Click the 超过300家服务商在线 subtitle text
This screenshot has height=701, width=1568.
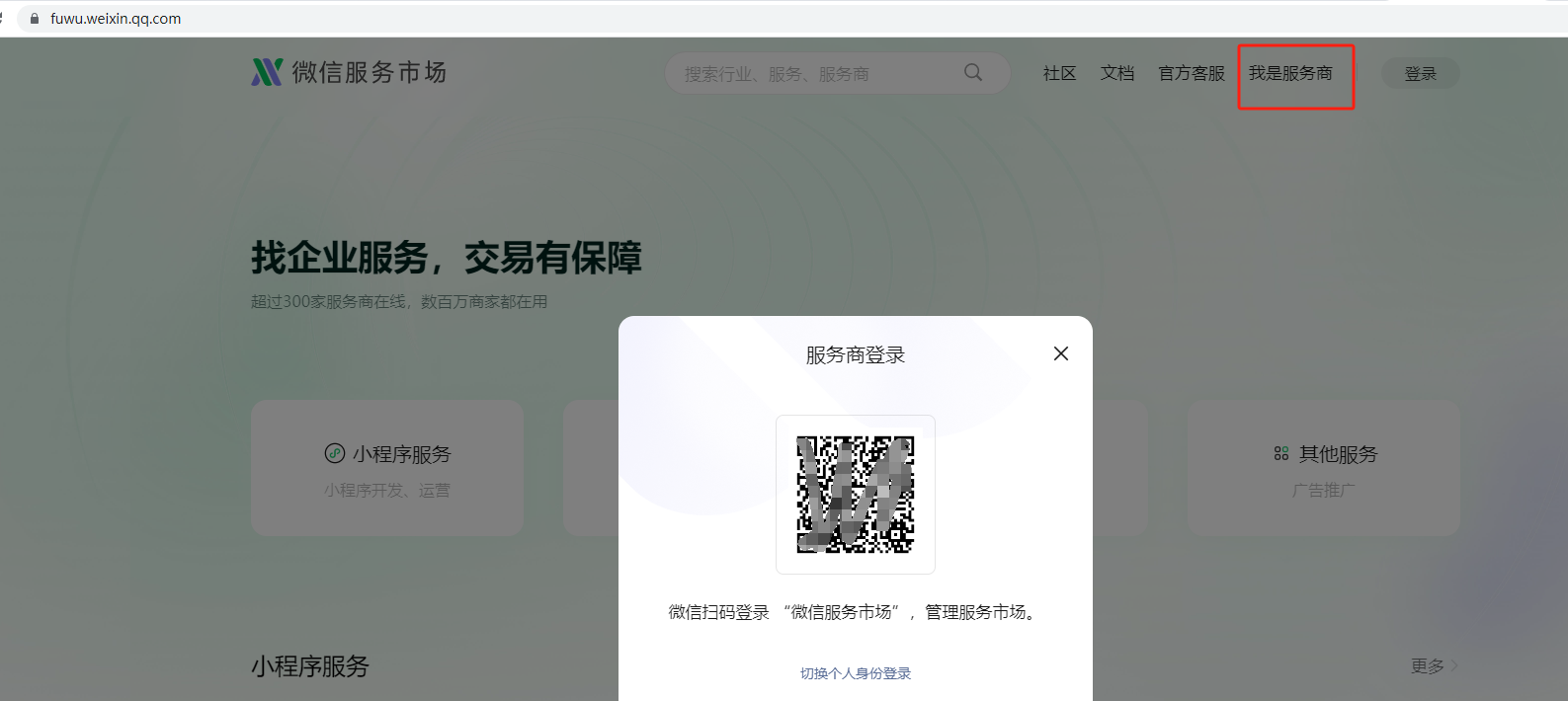tap(399, 301)
